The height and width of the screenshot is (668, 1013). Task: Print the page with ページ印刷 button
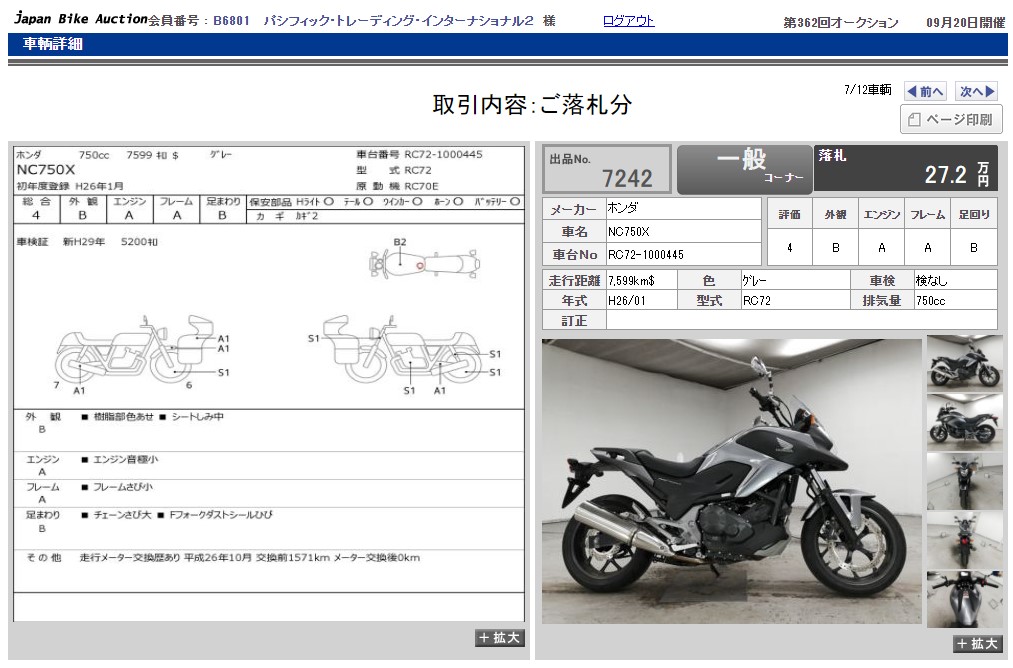[x=951, y=120]
